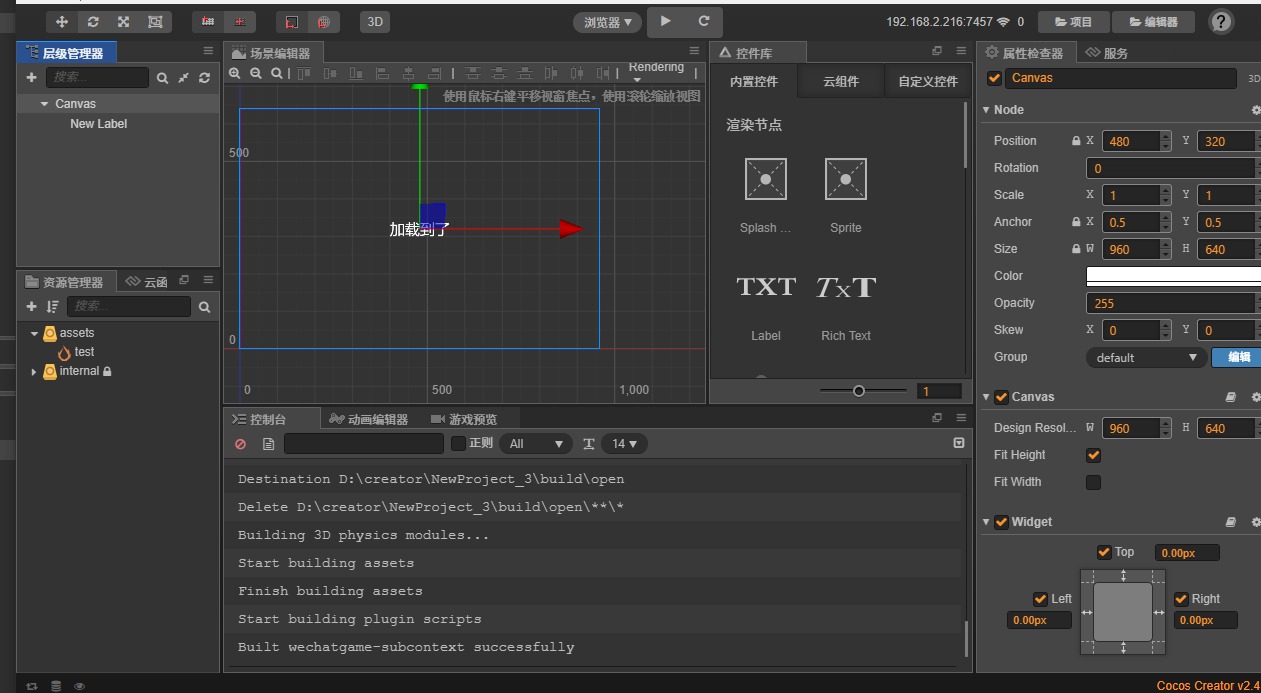Switch to the 服务 tab
The height and width of the screenshot is (693, 1261).
1107,53
